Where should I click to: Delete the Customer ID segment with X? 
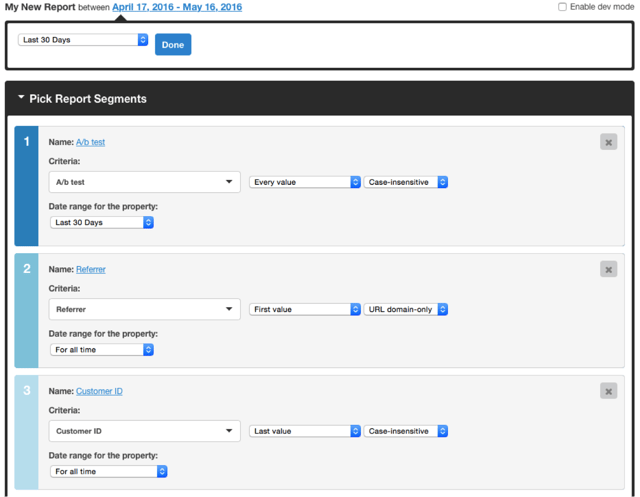(x=608, y=391)
